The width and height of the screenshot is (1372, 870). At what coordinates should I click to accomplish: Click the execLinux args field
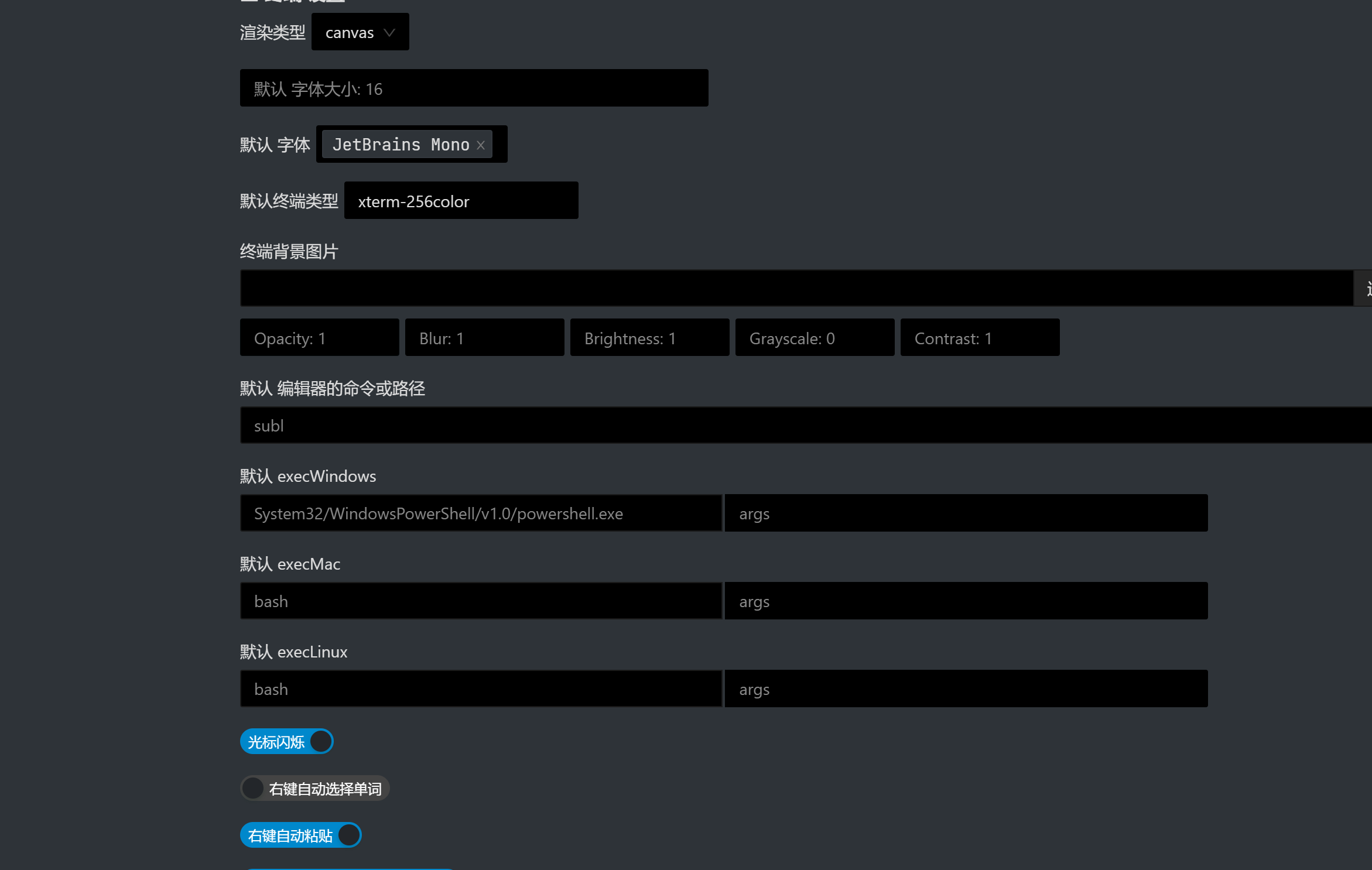(x=966, y=689)
